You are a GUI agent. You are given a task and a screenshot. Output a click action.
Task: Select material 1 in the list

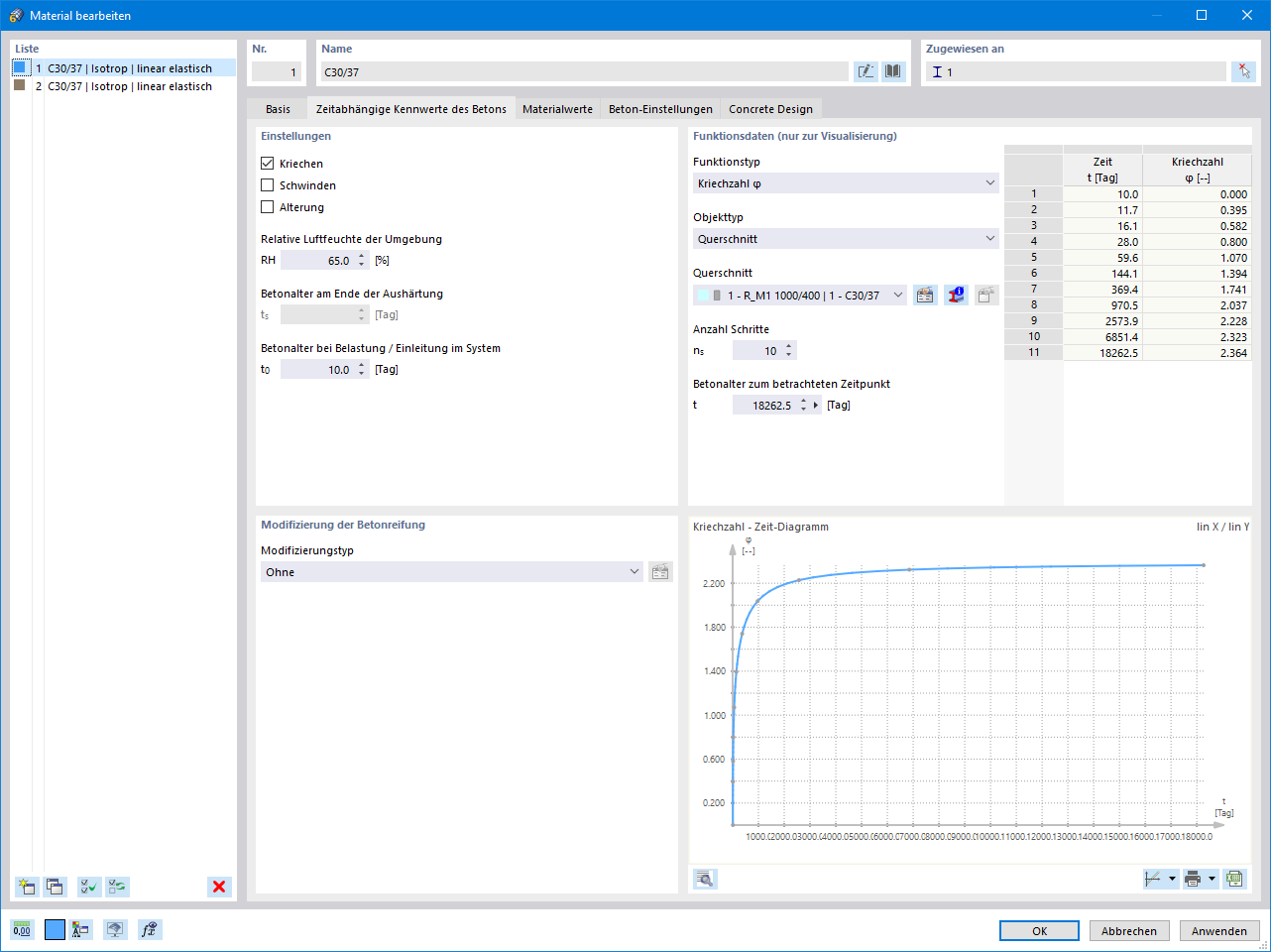point(124,68)
